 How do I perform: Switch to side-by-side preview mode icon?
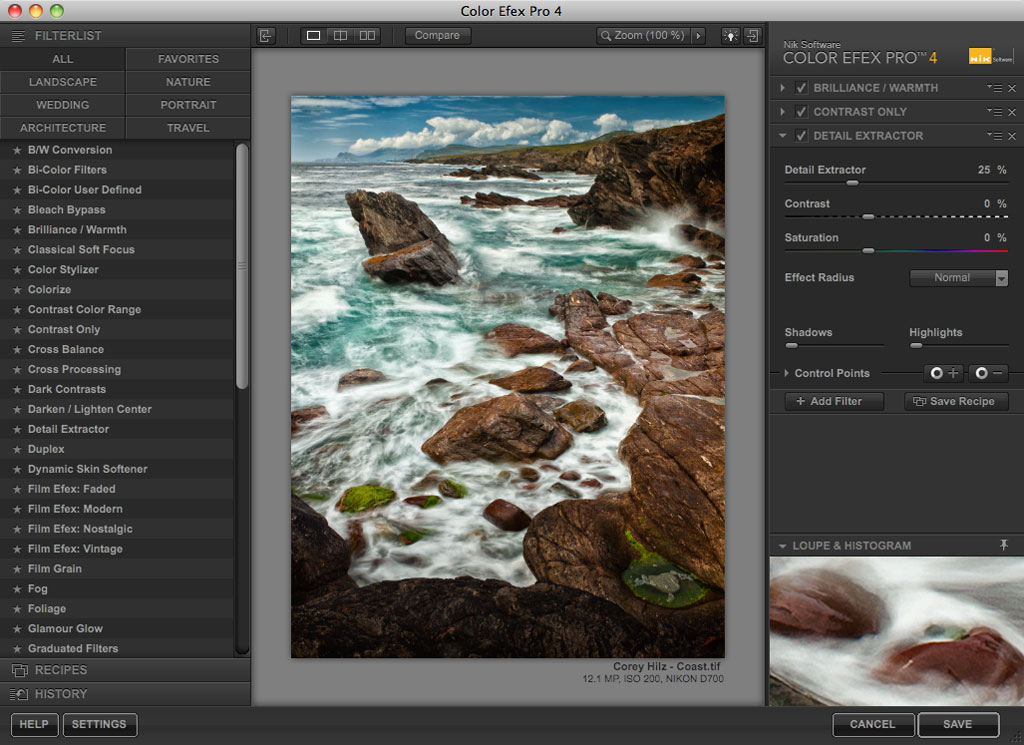pos(367,36)
